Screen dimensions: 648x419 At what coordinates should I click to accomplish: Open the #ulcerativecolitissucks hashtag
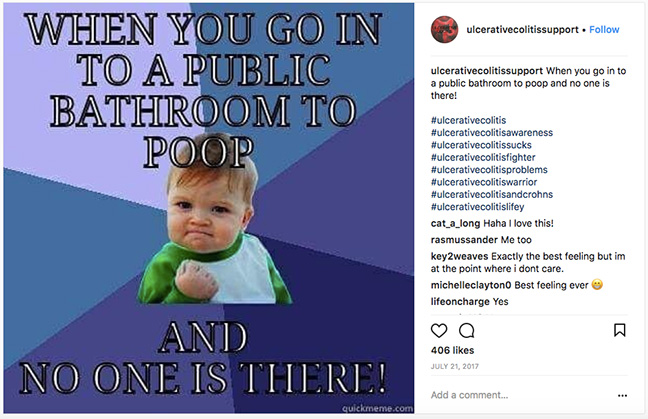(481, 145)
